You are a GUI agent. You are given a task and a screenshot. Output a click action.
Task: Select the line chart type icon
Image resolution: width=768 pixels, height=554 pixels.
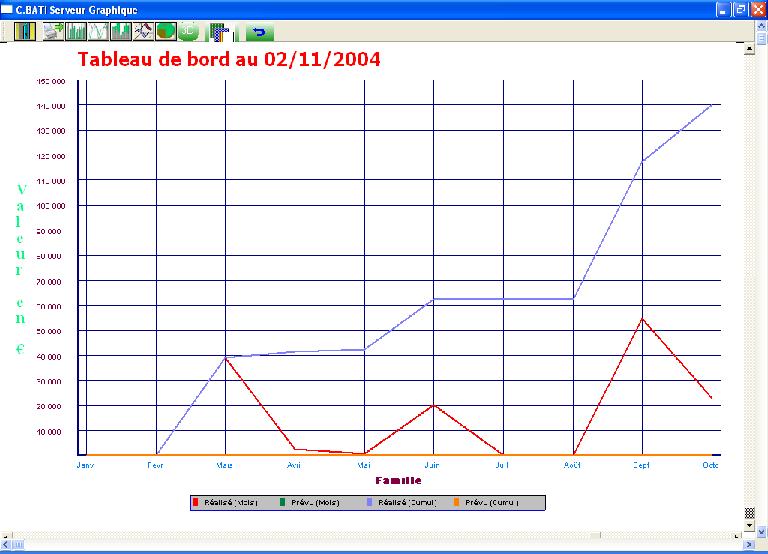coord(98,31)
